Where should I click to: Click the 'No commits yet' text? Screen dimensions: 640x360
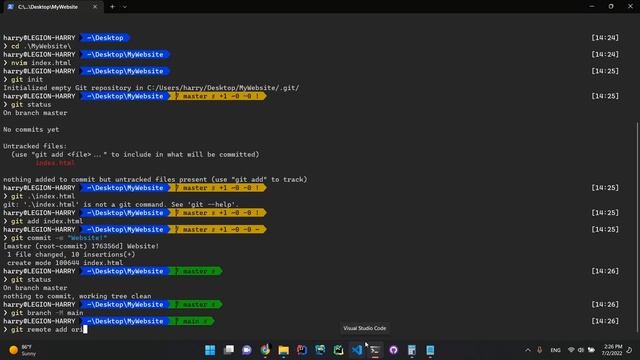pyautogui.click(x=31, y=129)
